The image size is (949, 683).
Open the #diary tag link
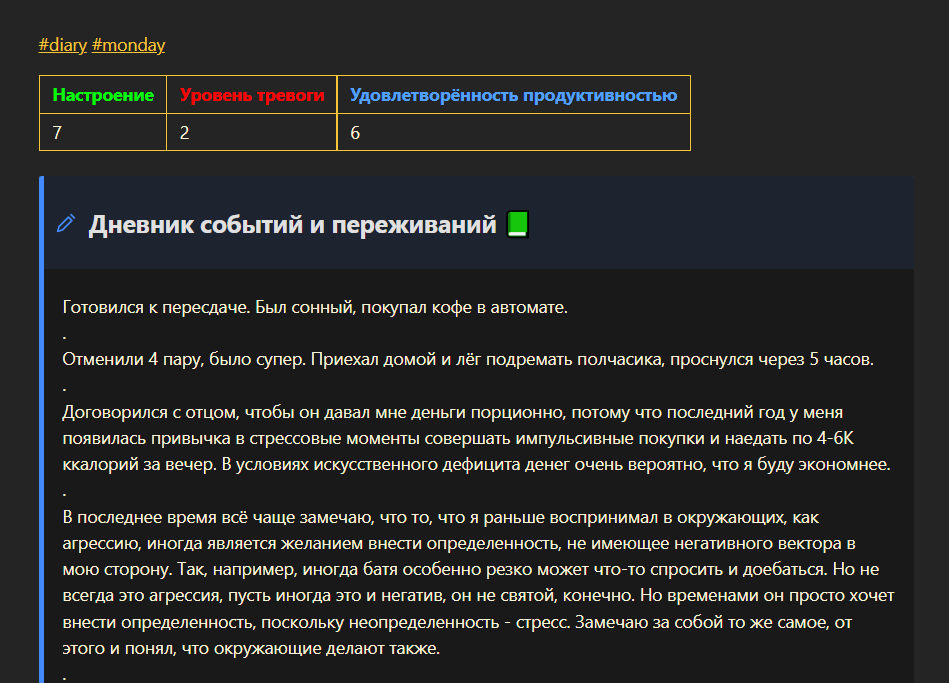[x=63, y=45]
